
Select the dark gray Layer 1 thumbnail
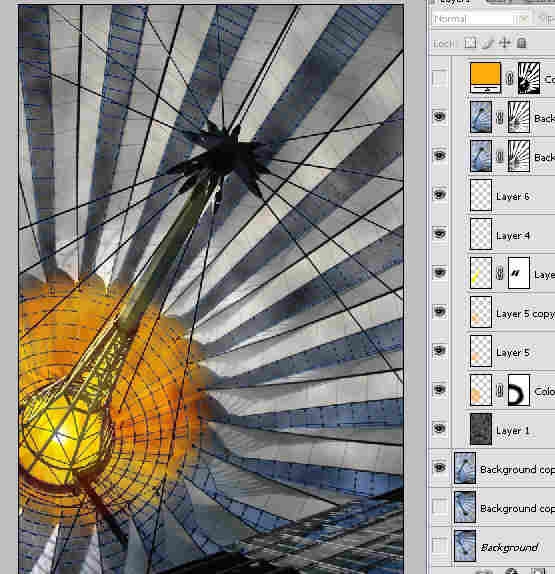click(481, 429)
